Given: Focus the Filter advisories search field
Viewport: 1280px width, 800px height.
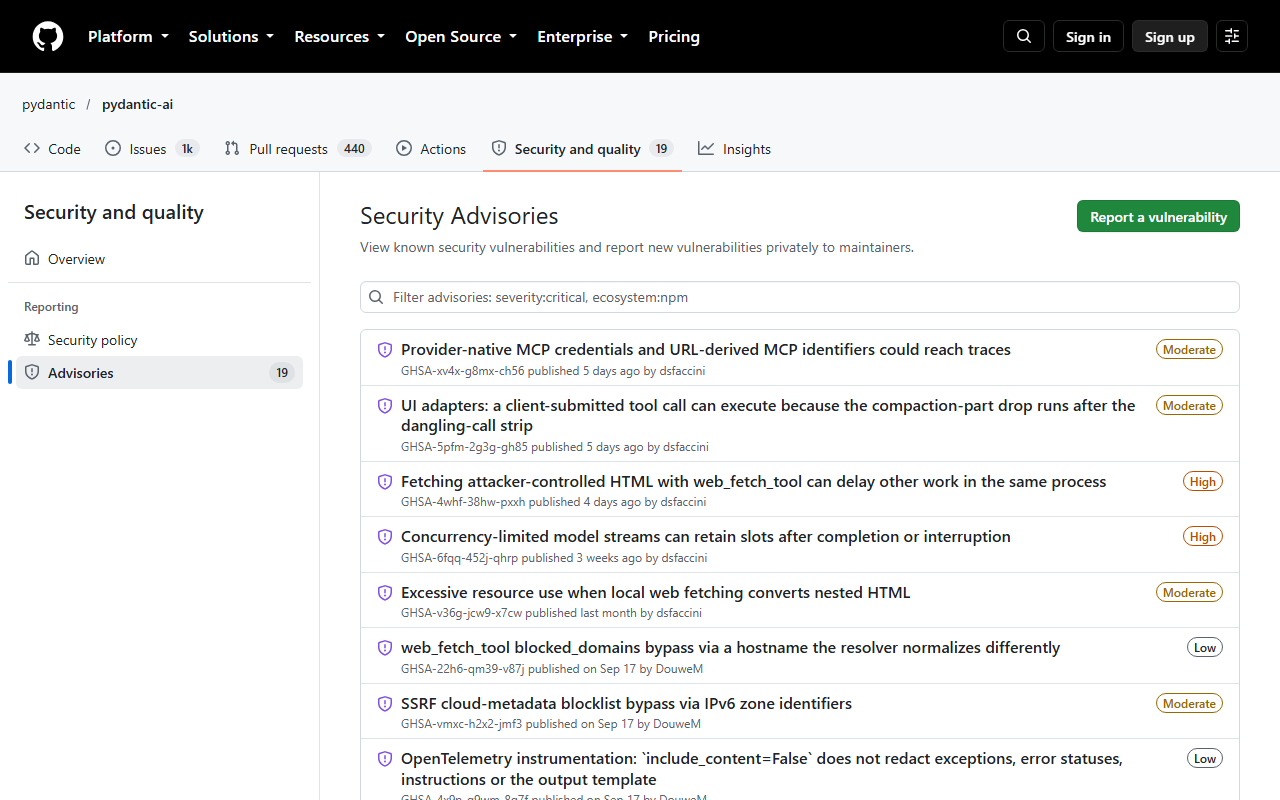Looking at the screenshot, I should pos(800,297).
